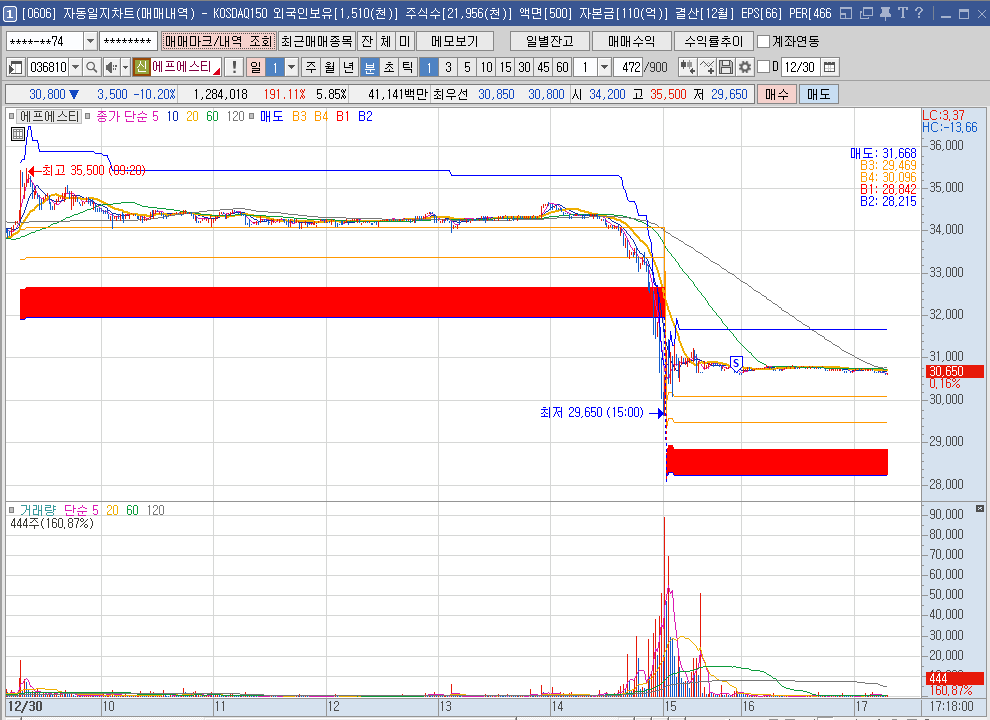The image size is (990, 720).
Task: Toggle the D date checkbox
Action: click(x=764, y=67)
